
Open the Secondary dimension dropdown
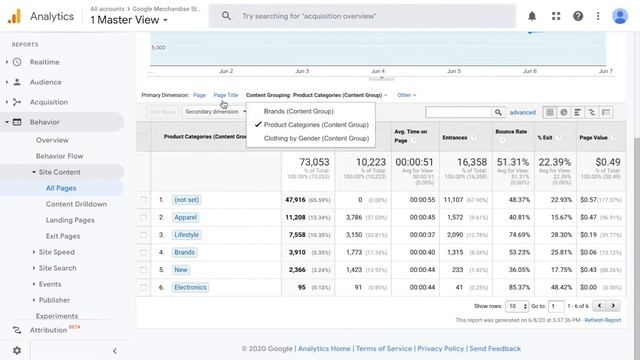click(x=215, y=112)
